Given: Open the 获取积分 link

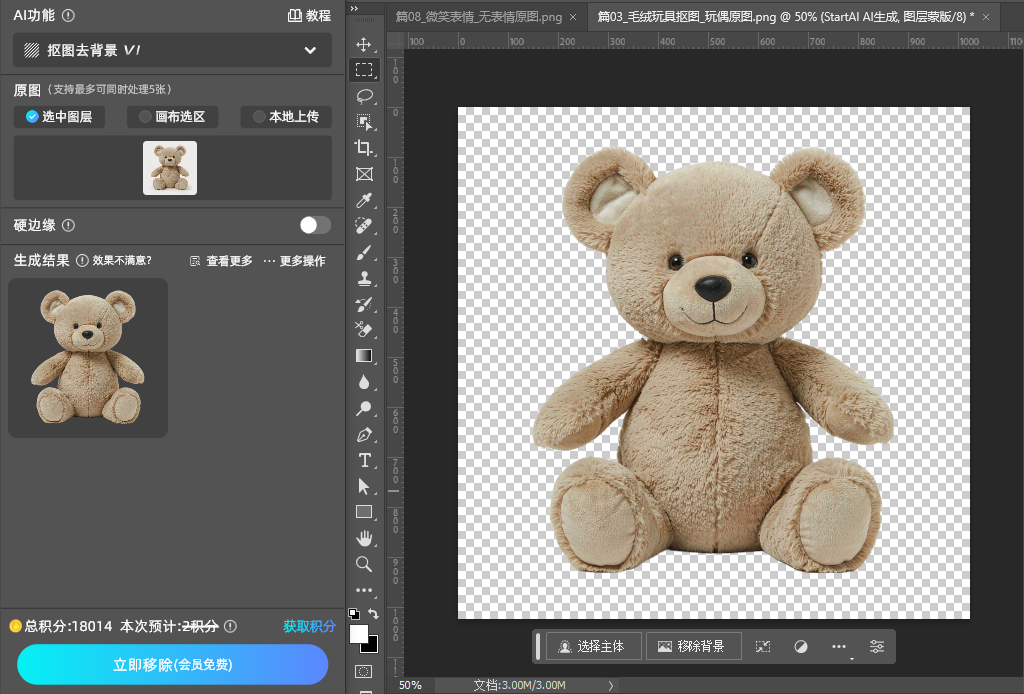Looking at the screenshot, I should 310,626.
